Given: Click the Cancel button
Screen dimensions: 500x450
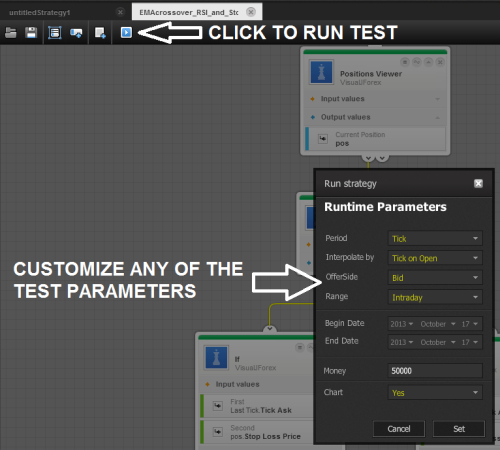Looking at the screenshot, I should (x=399, y=429).
